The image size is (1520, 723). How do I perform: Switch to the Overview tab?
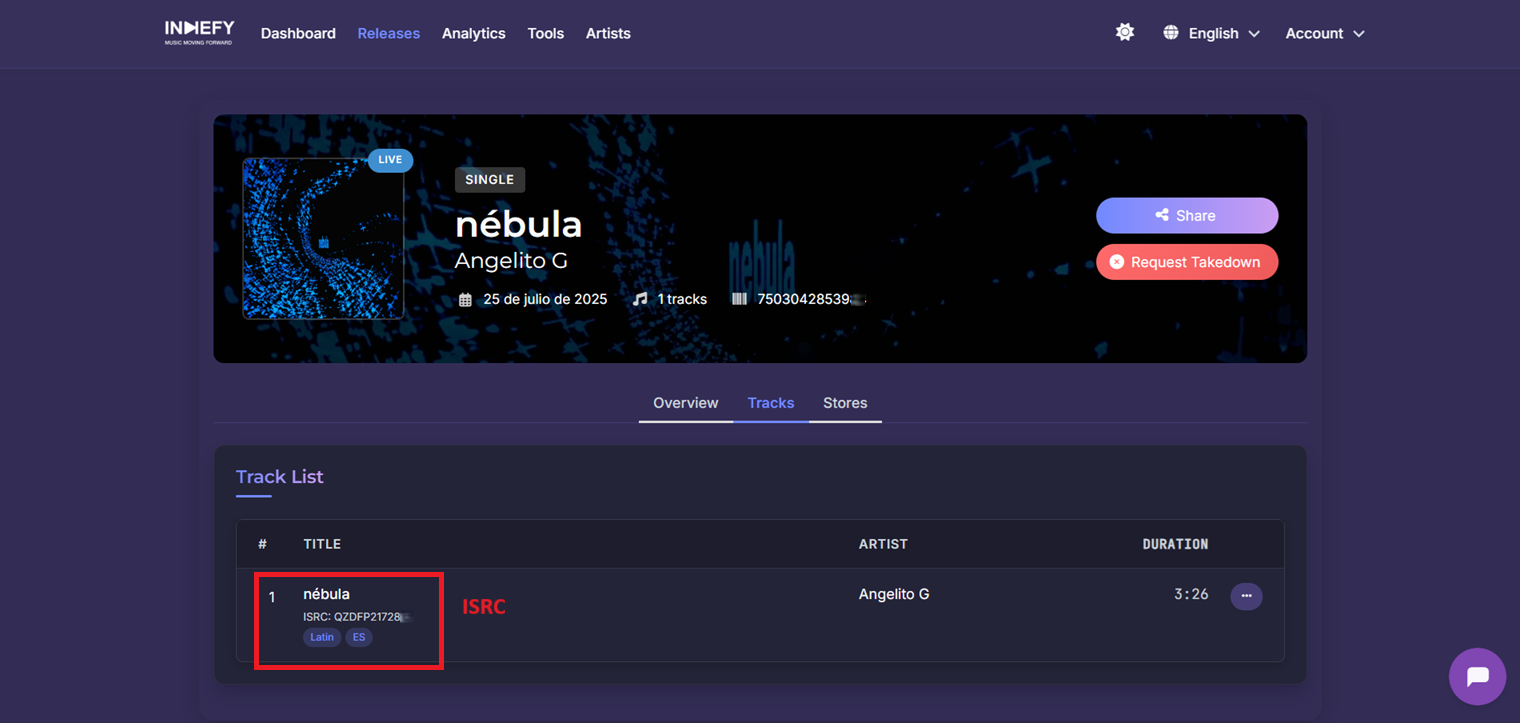click(685, 403)
